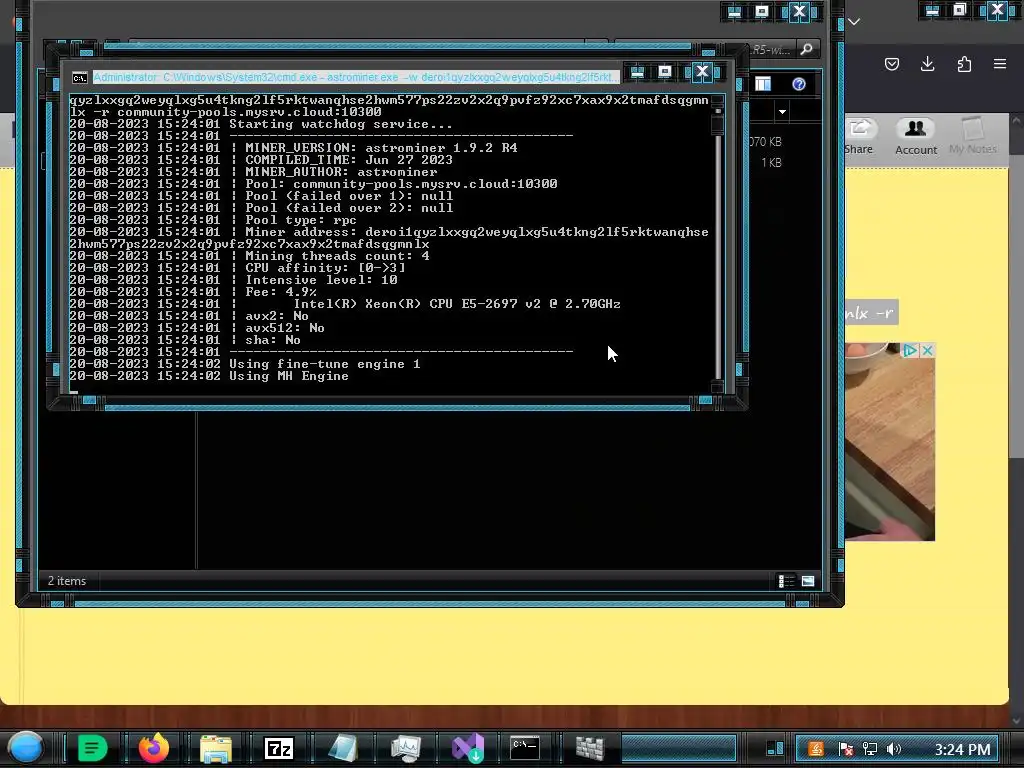Click the volume speaker tray icon

click(894, 749)
